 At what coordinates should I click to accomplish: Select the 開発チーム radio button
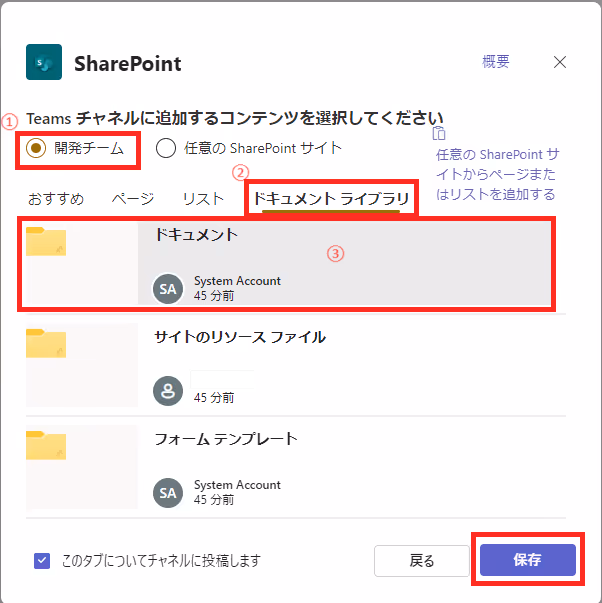pyautogui.click(x=36, y=148)
